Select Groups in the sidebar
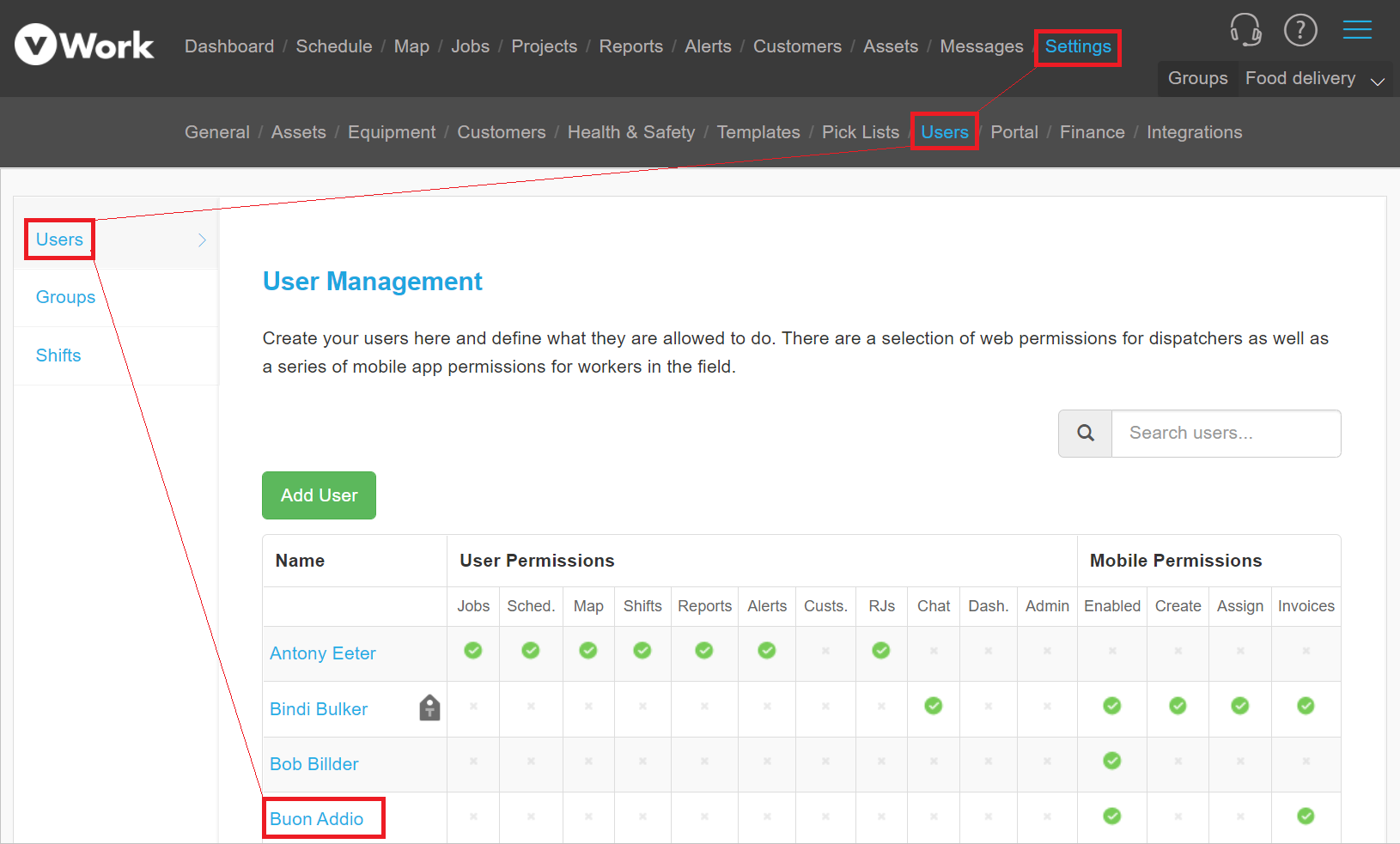The height and width of the screenshot is (844, 1400). coord(65,297)
